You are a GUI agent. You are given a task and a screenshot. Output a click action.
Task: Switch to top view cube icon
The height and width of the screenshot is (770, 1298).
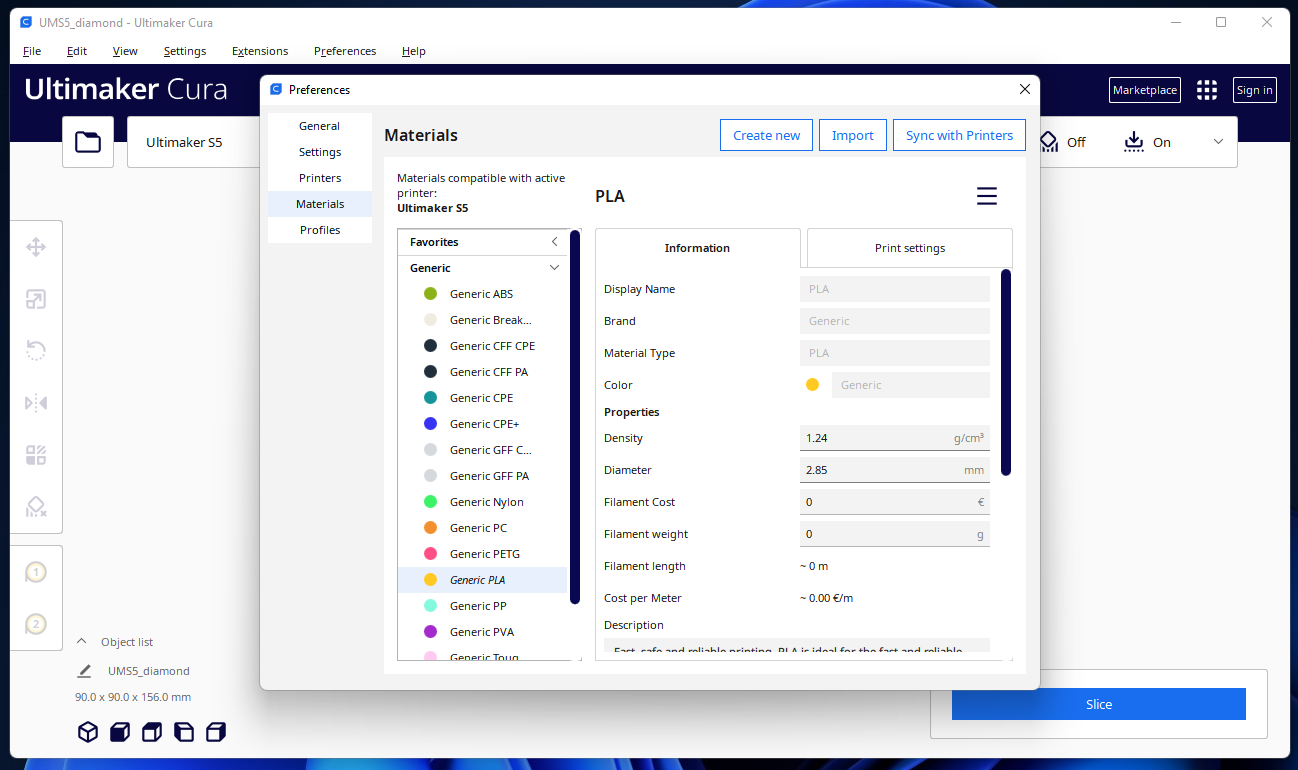pyautogui.click(x=152, y=732)
